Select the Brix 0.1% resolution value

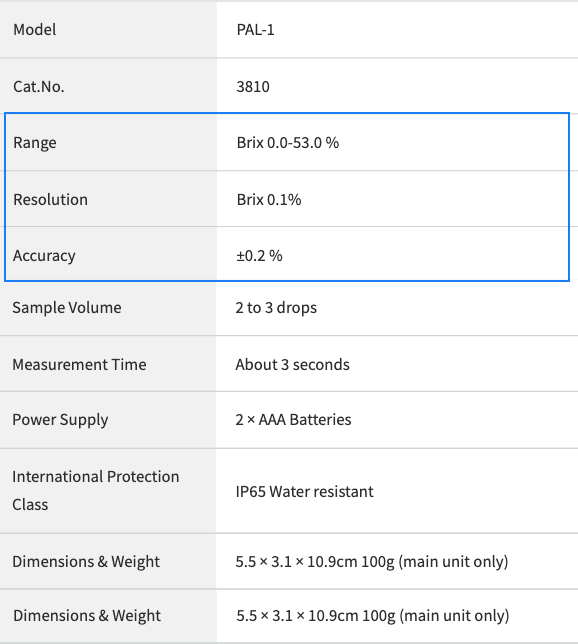(x=269, y=200)
